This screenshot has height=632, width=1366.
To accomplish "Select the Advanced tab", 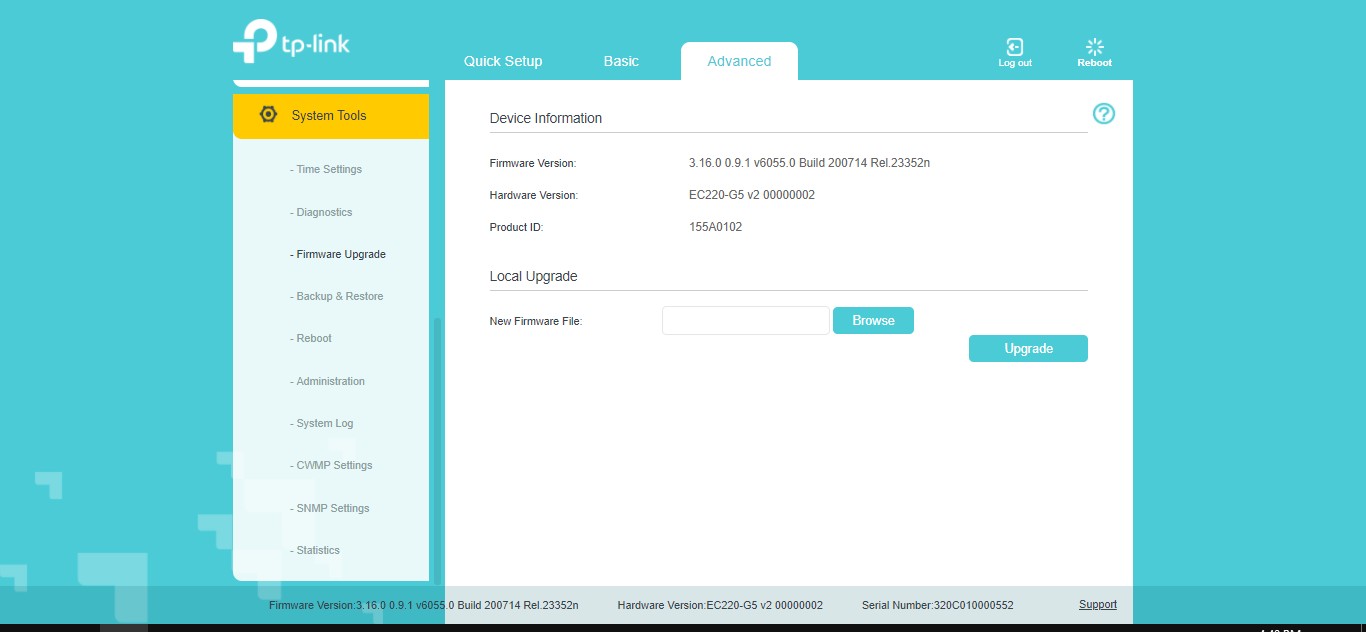I will (x=739, y=61).
